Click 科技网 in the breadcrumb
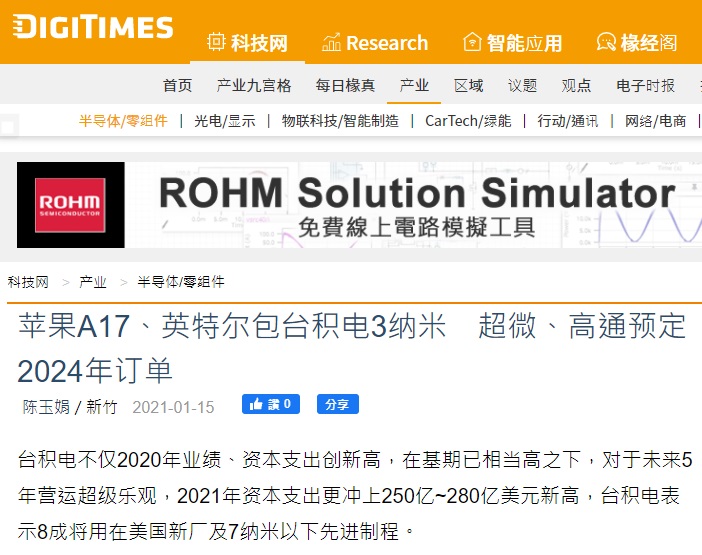Image resolution: width=702 pixels, height=555 pixels. (28, 282)
